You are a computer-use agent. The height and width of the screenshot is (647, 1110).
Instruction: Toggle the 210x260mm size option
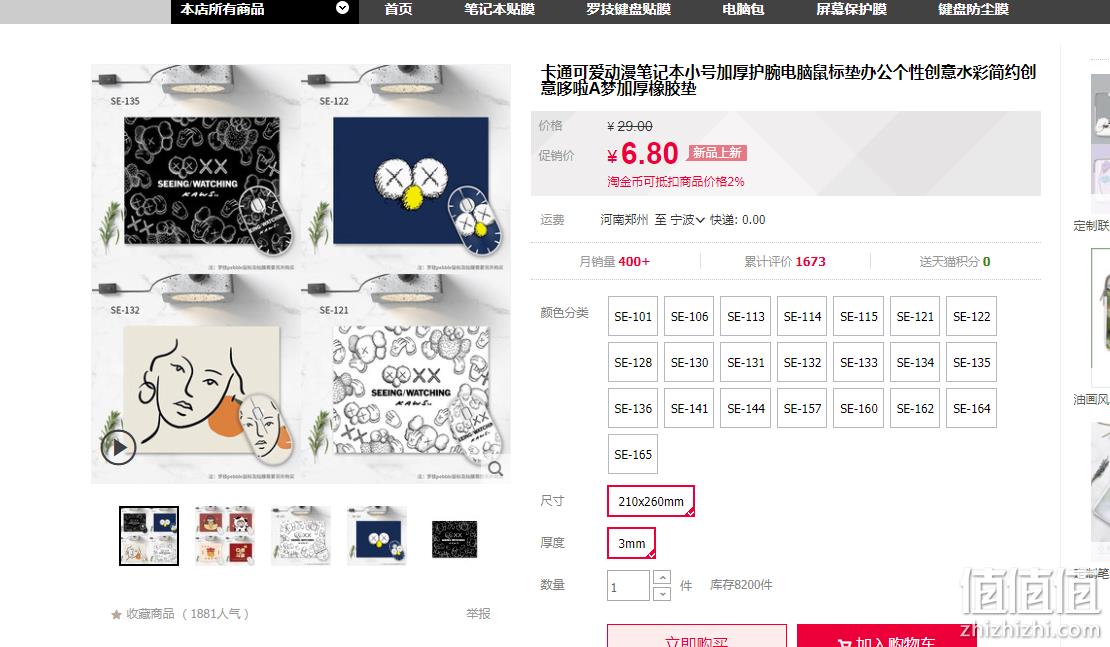[x=651, y=501]
